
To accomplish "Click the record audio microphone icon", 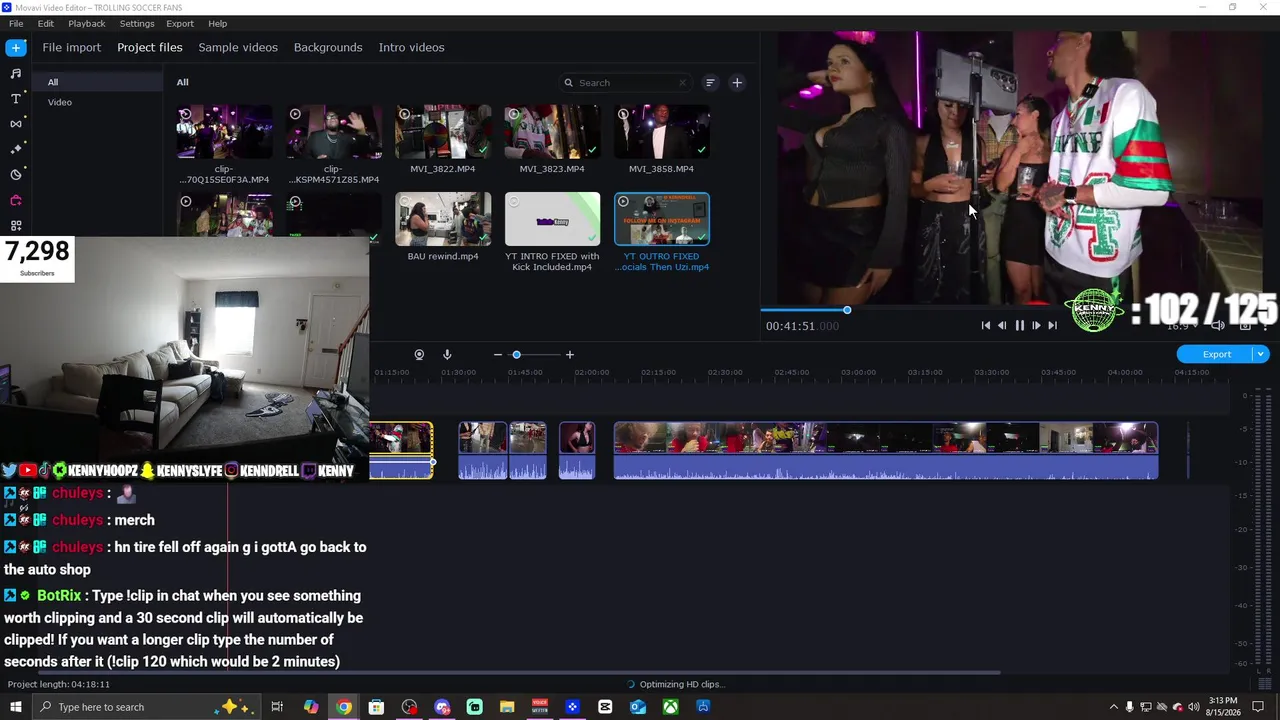I will (x=447, y=354).
